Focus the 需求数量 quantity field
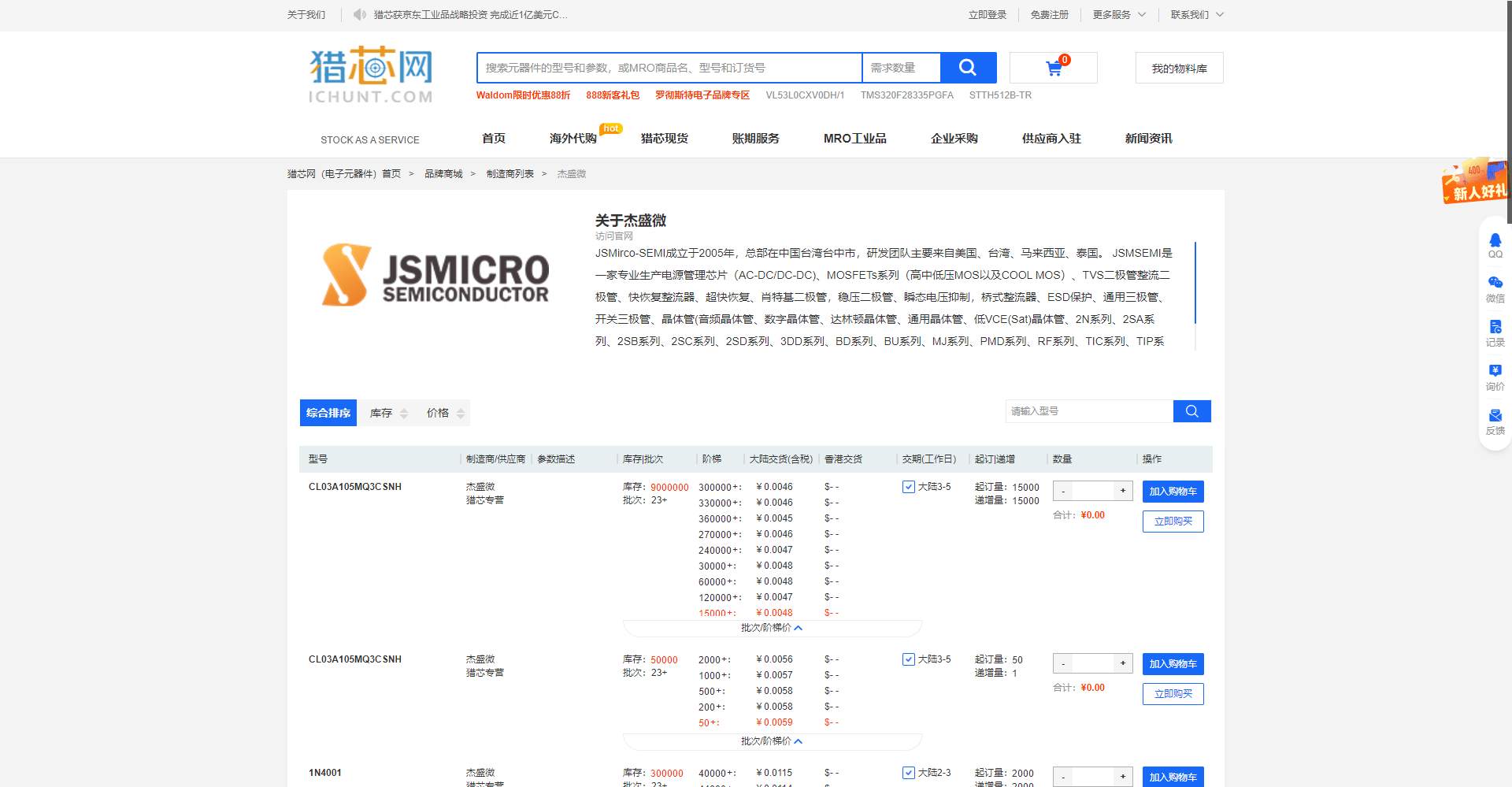This screenshot has height=787, width=1512. (901, 68)
